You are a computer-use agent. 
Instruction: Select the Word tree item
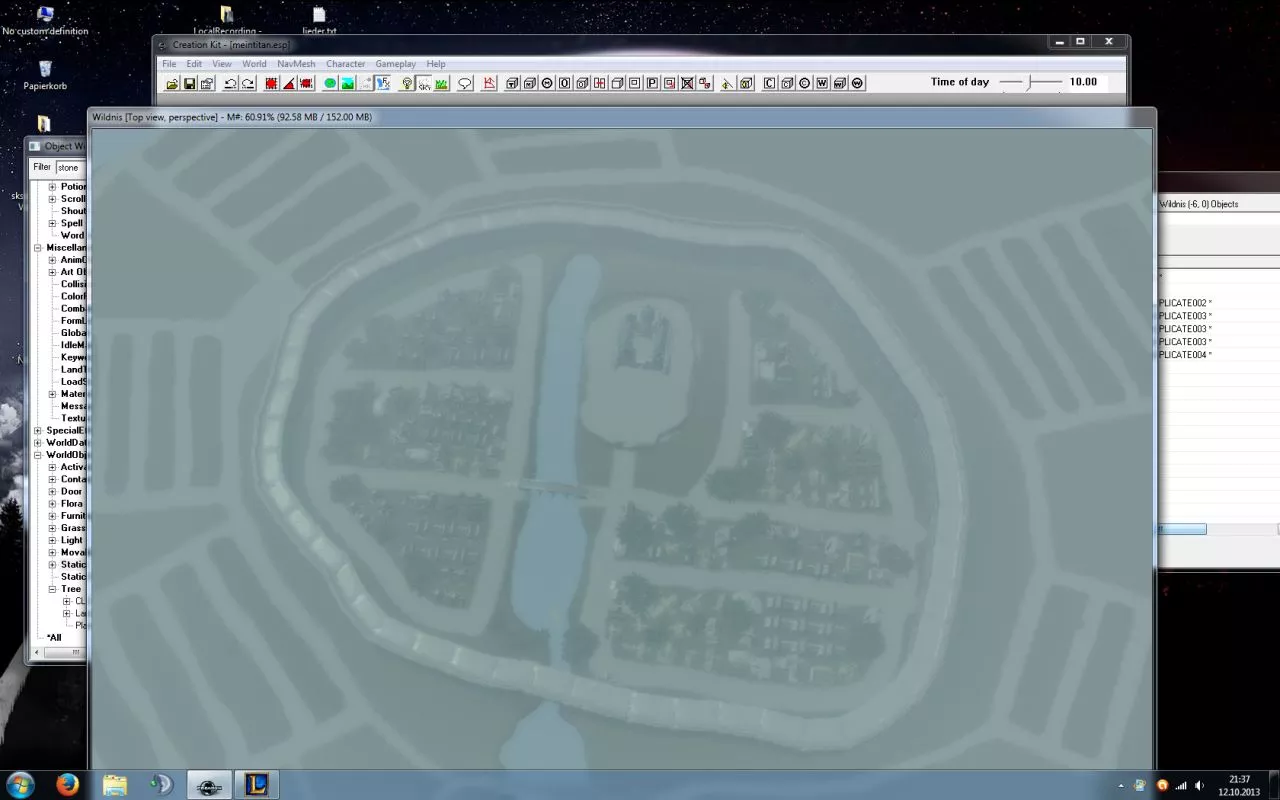point(72,235)
